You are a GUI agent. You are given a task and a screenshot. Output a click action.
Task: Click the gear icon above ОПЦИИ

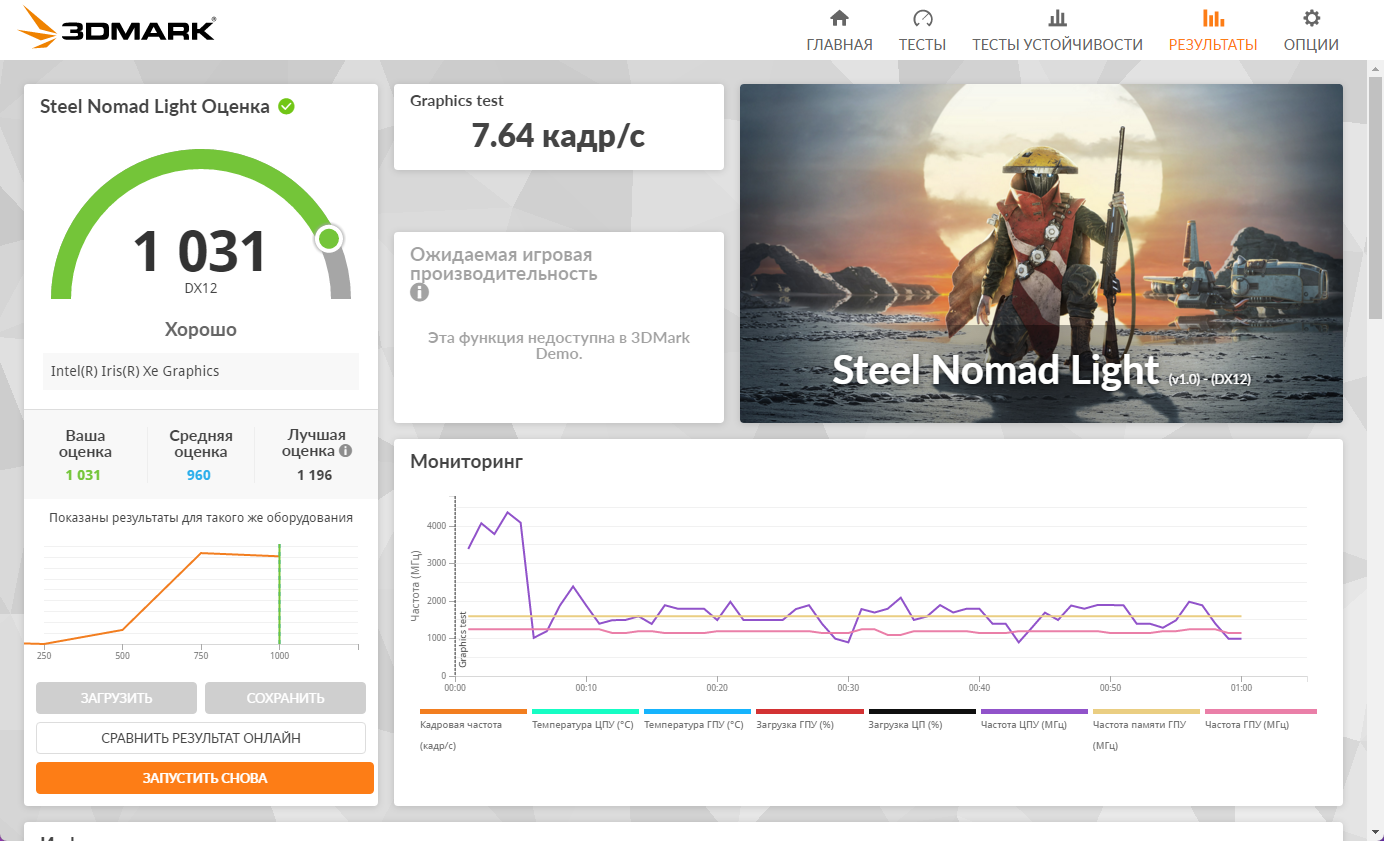pos(1312,18)
